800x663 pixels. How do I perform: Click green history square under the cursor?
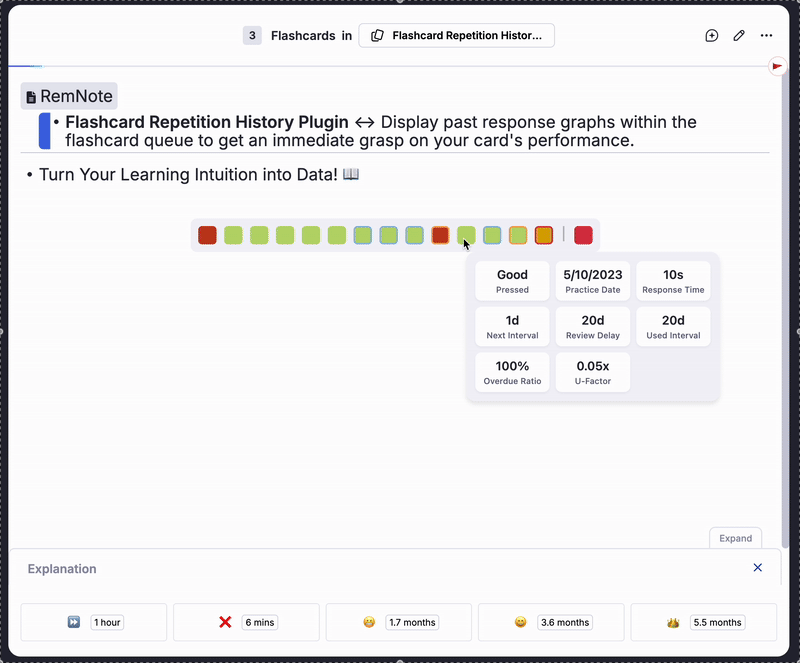pos(466,235)
